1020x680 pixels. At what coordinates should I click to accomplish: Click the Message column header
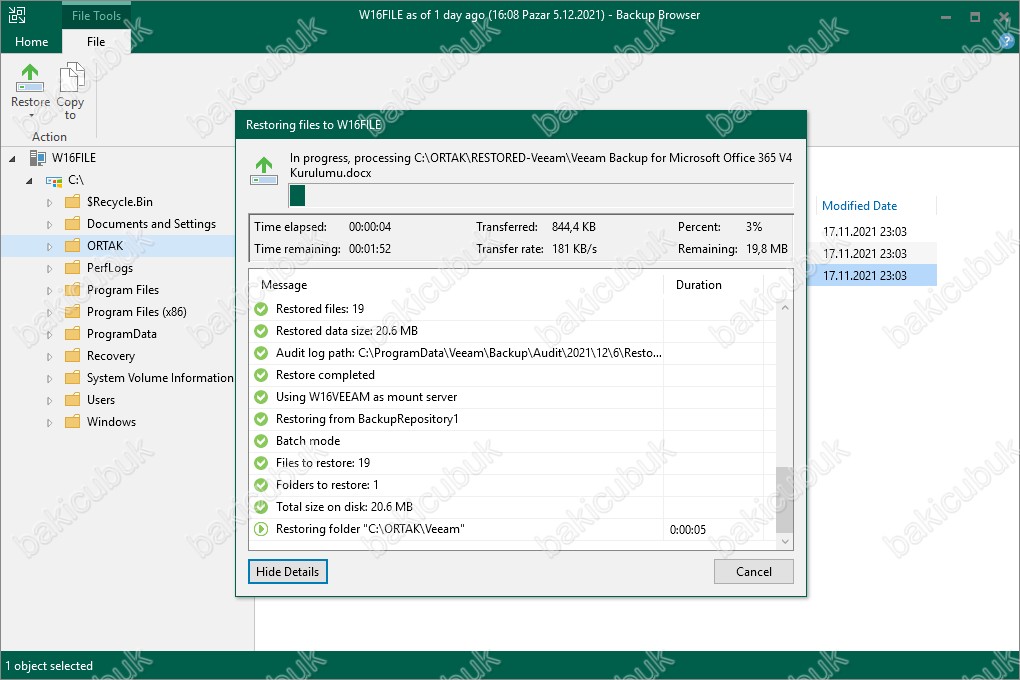tap(284, 285)
